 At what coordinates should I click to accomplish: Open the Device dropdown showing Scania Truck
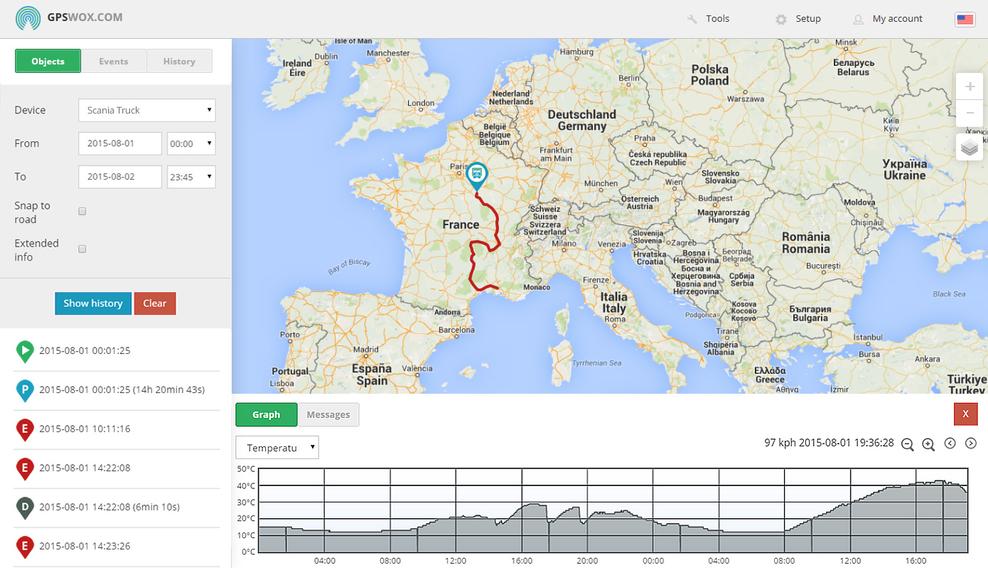click(147, 110)
